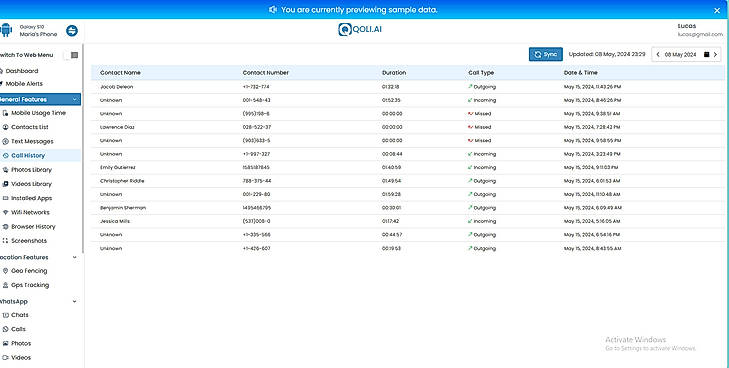Click the WhatsApp Chats icon

6,315
